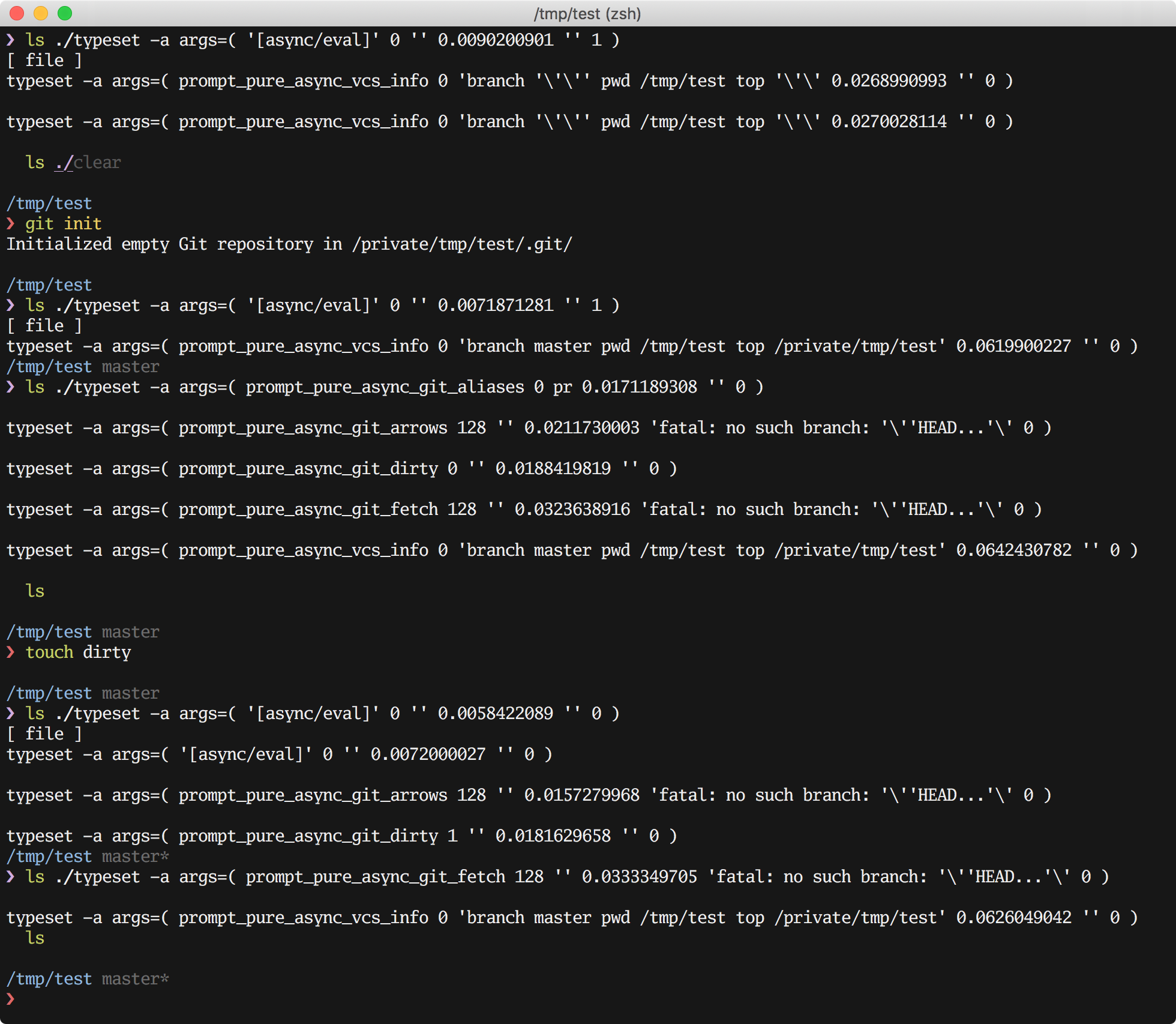1176x1024 pixels.
Task: Click the prompt arrow before 'touch dirty'
Action: click(11, 652)
